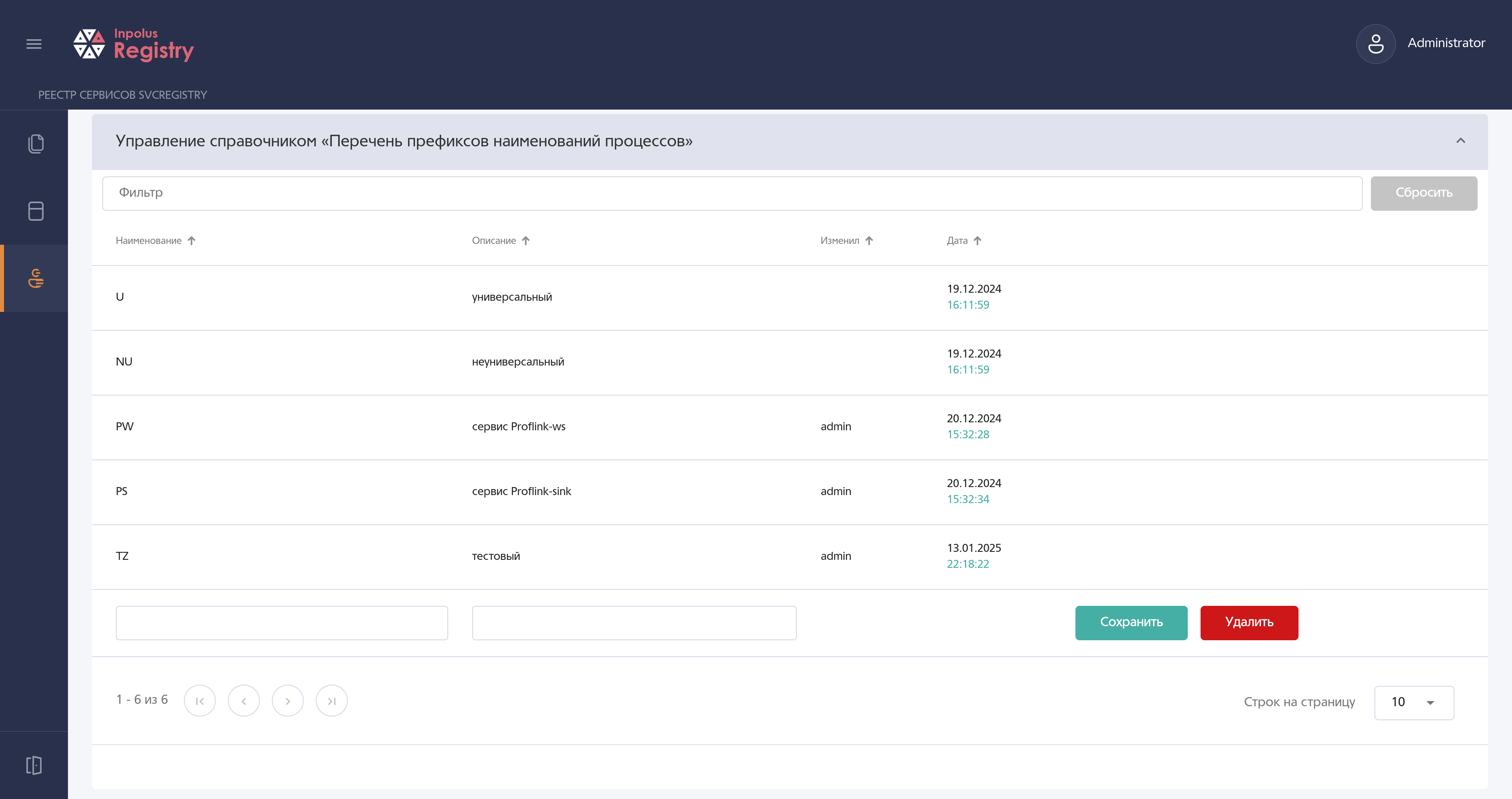Go to previous page of results

click(243, 701)
